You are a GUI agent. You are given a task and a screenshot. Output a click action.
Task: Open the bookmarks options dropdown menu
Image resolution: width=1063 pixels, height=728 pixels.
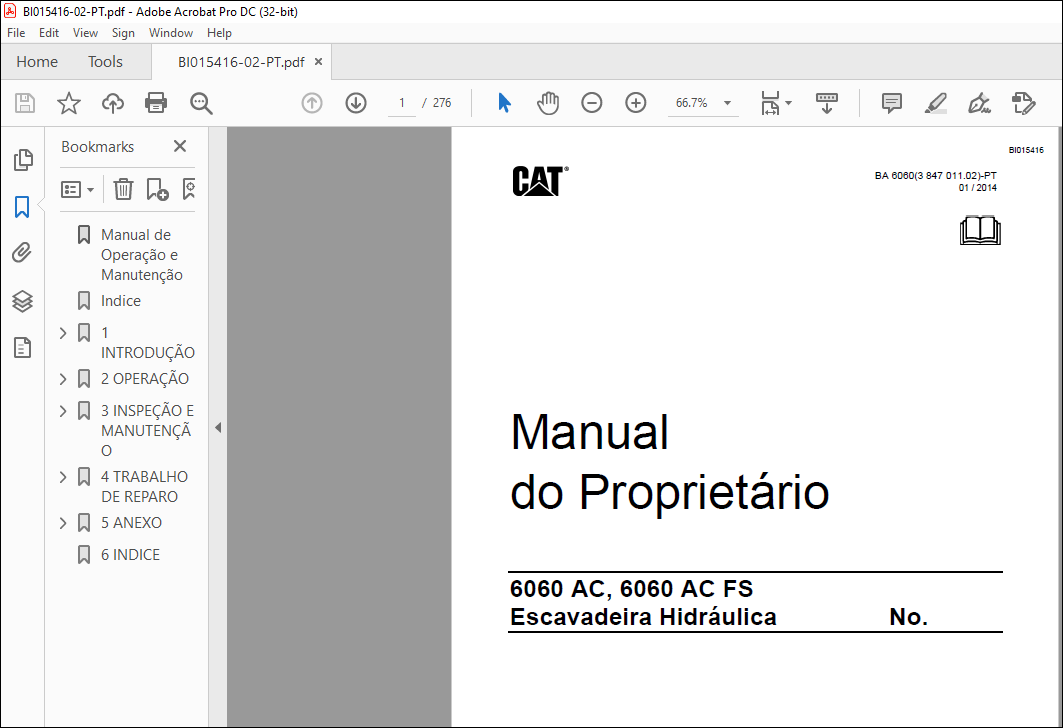coord(77,189)
